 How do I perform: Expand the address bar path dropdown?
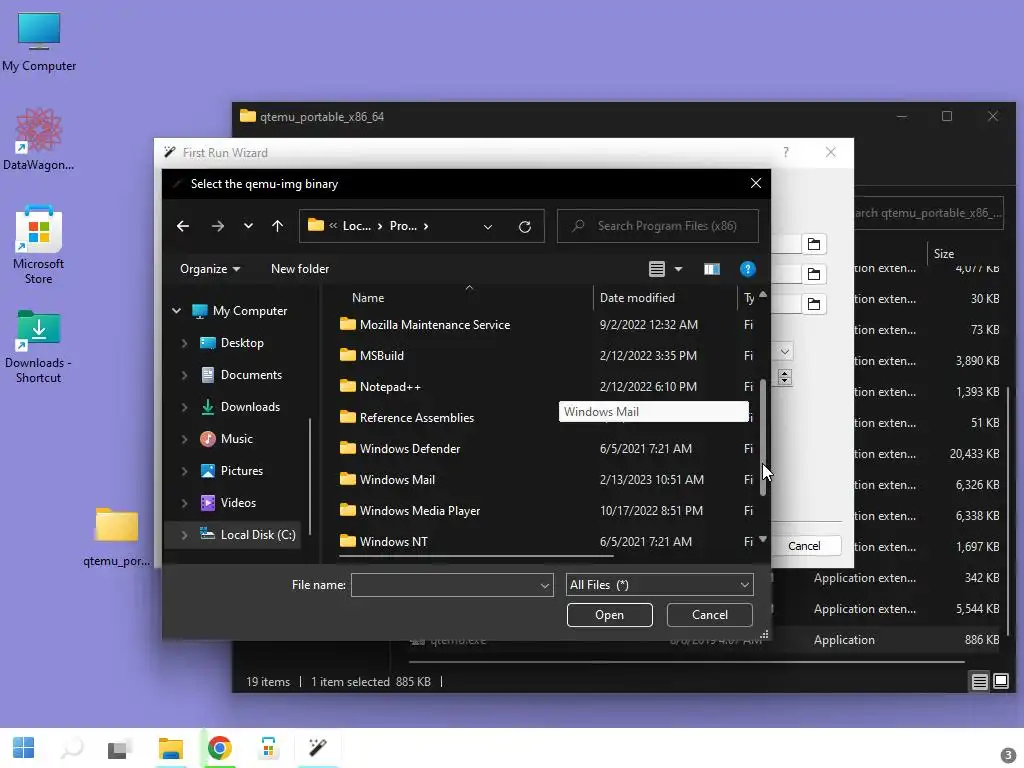click(488, 227)
